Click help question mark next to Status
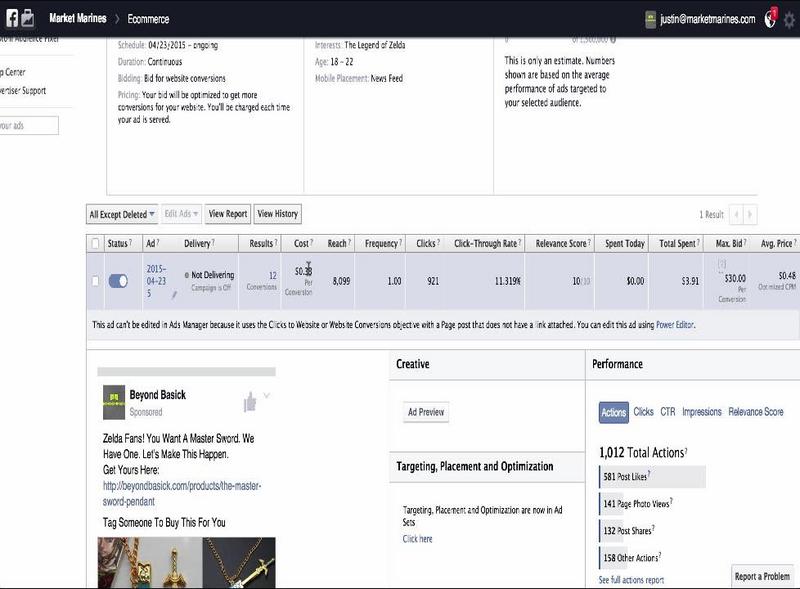800x589 pixels. (x=131, y=242)
